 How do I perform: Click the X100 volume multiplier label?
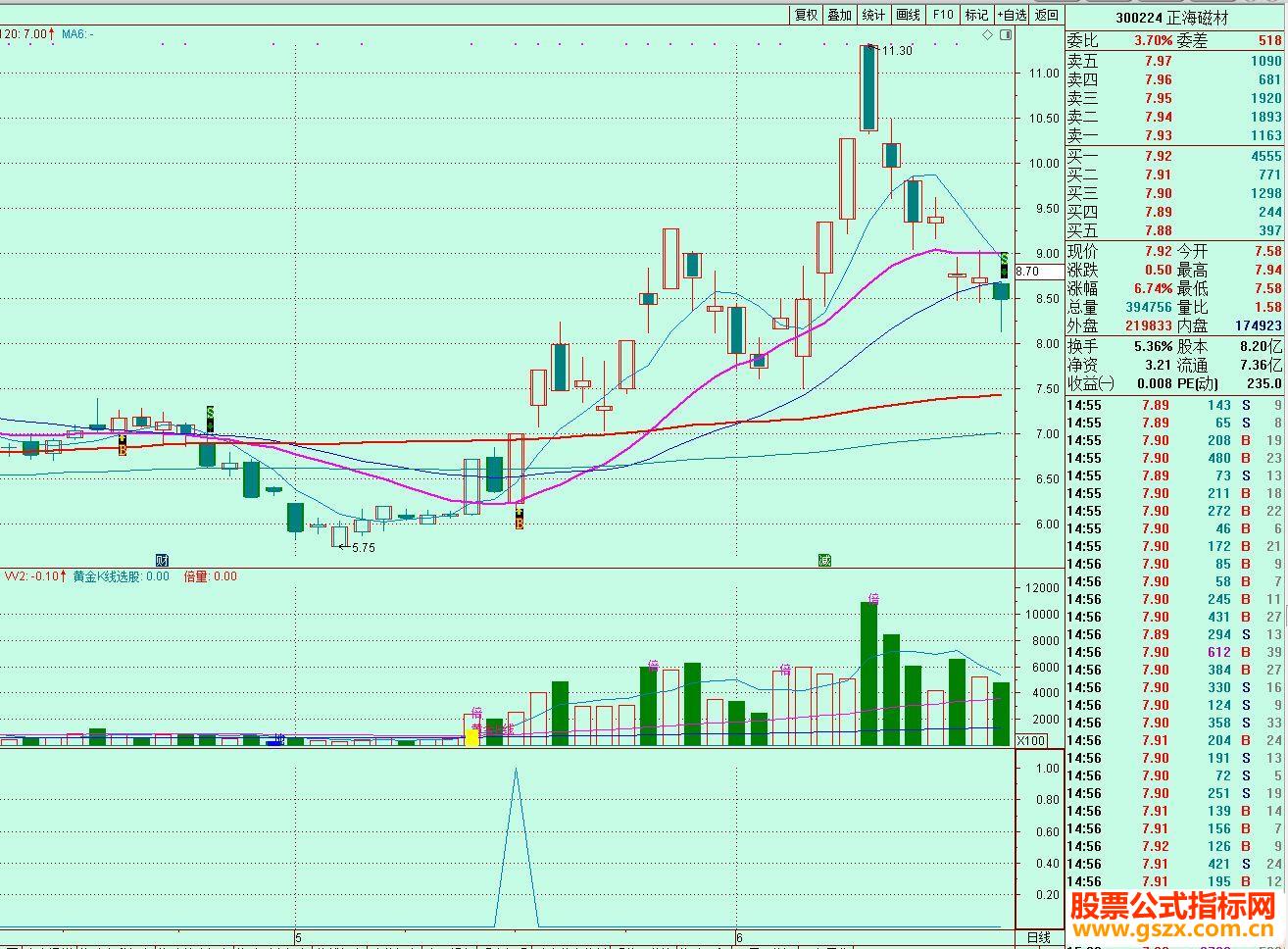1031,740
